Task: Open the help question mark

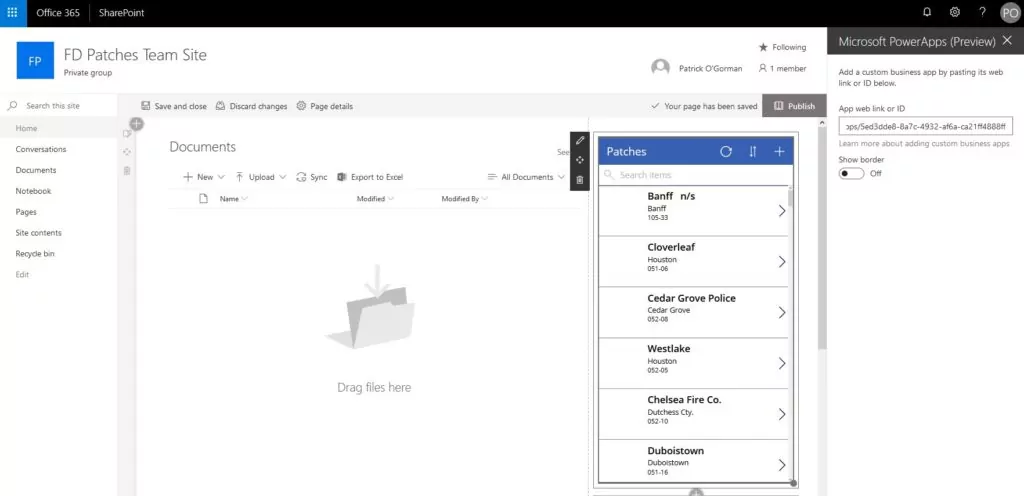Action: click(982, 12)
